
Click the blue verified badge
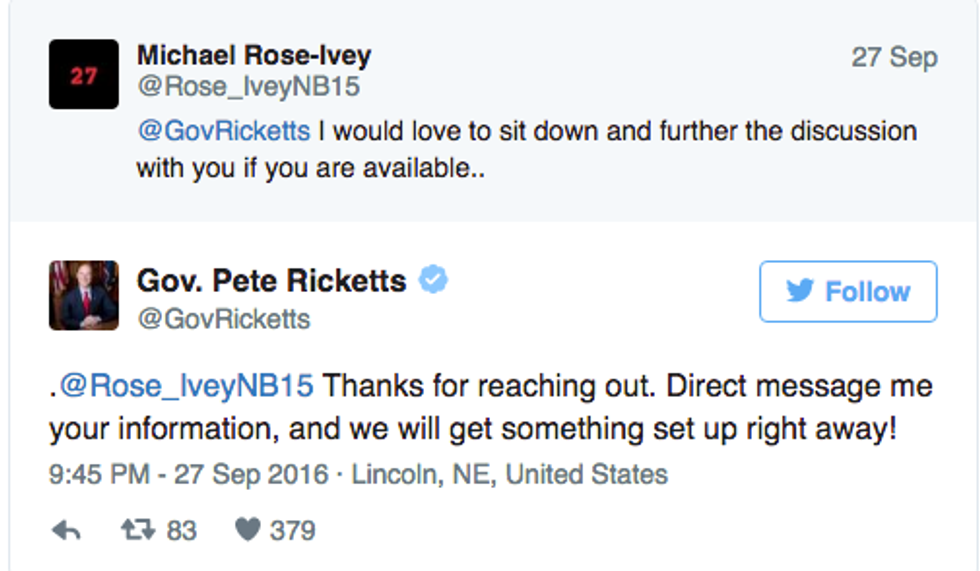tap(432, 281)
